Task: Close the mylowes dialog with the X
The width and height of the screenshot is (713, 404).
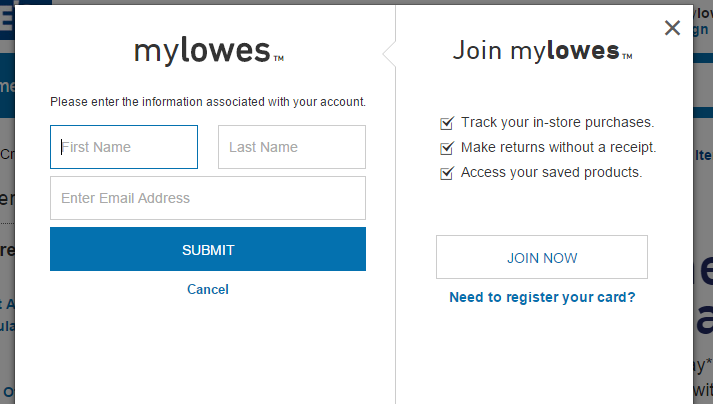Action: pos(672,28)
